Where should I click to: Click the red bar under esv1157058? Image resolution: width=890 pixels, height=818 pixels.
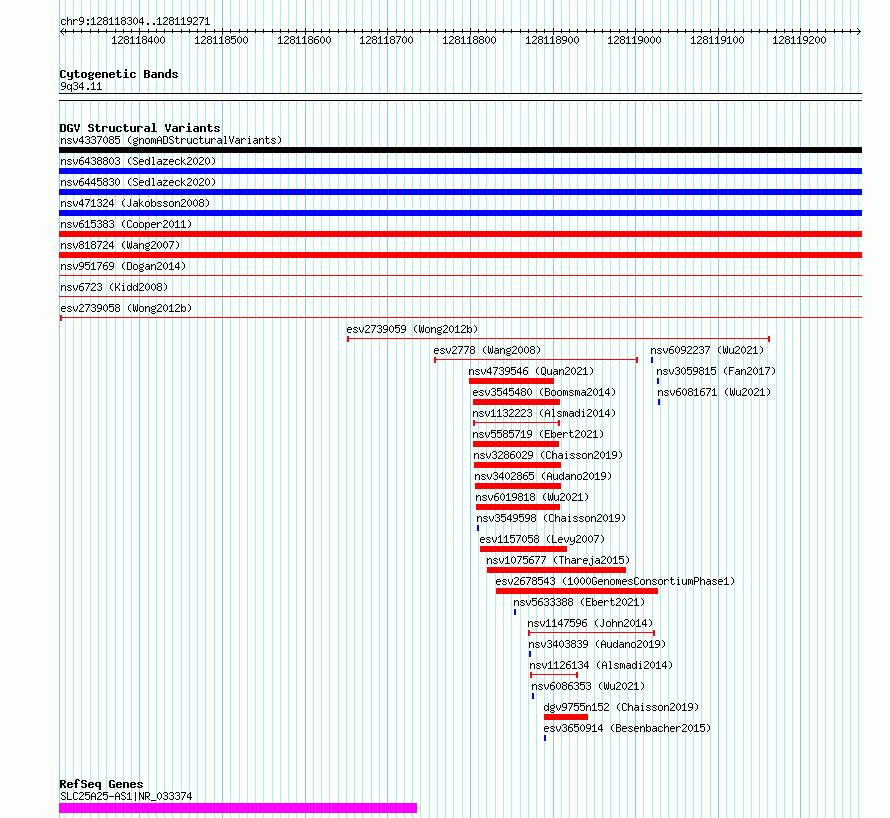523,549
